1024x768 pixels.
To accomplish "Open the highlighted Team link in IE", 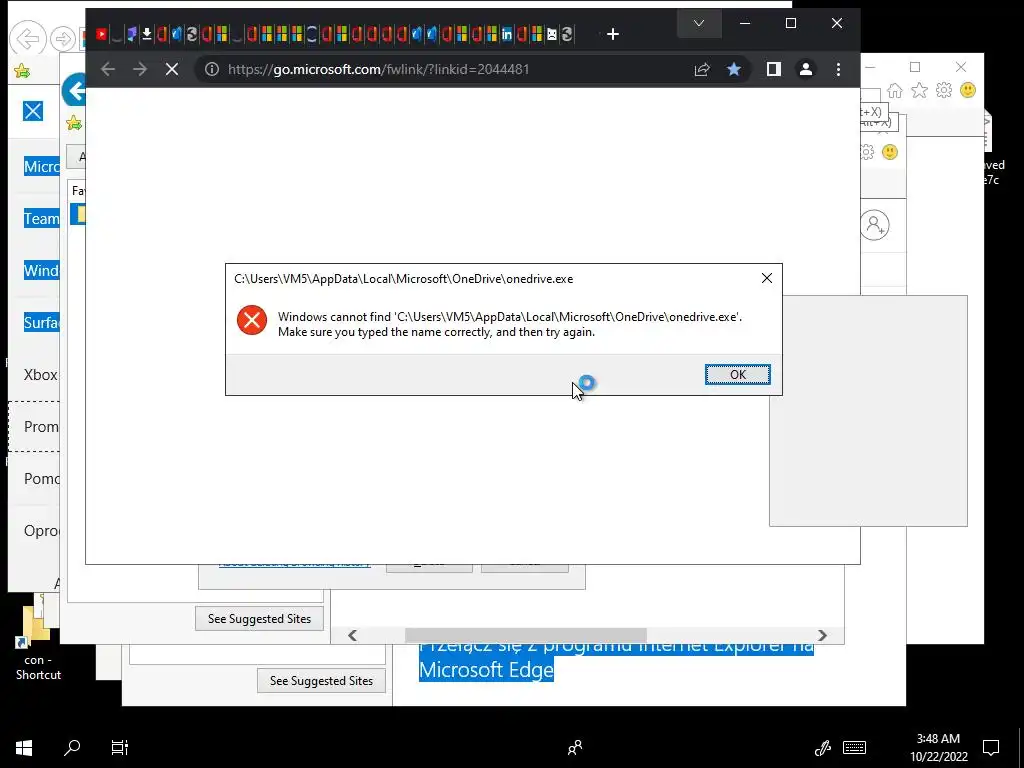I will pos(41,218).
